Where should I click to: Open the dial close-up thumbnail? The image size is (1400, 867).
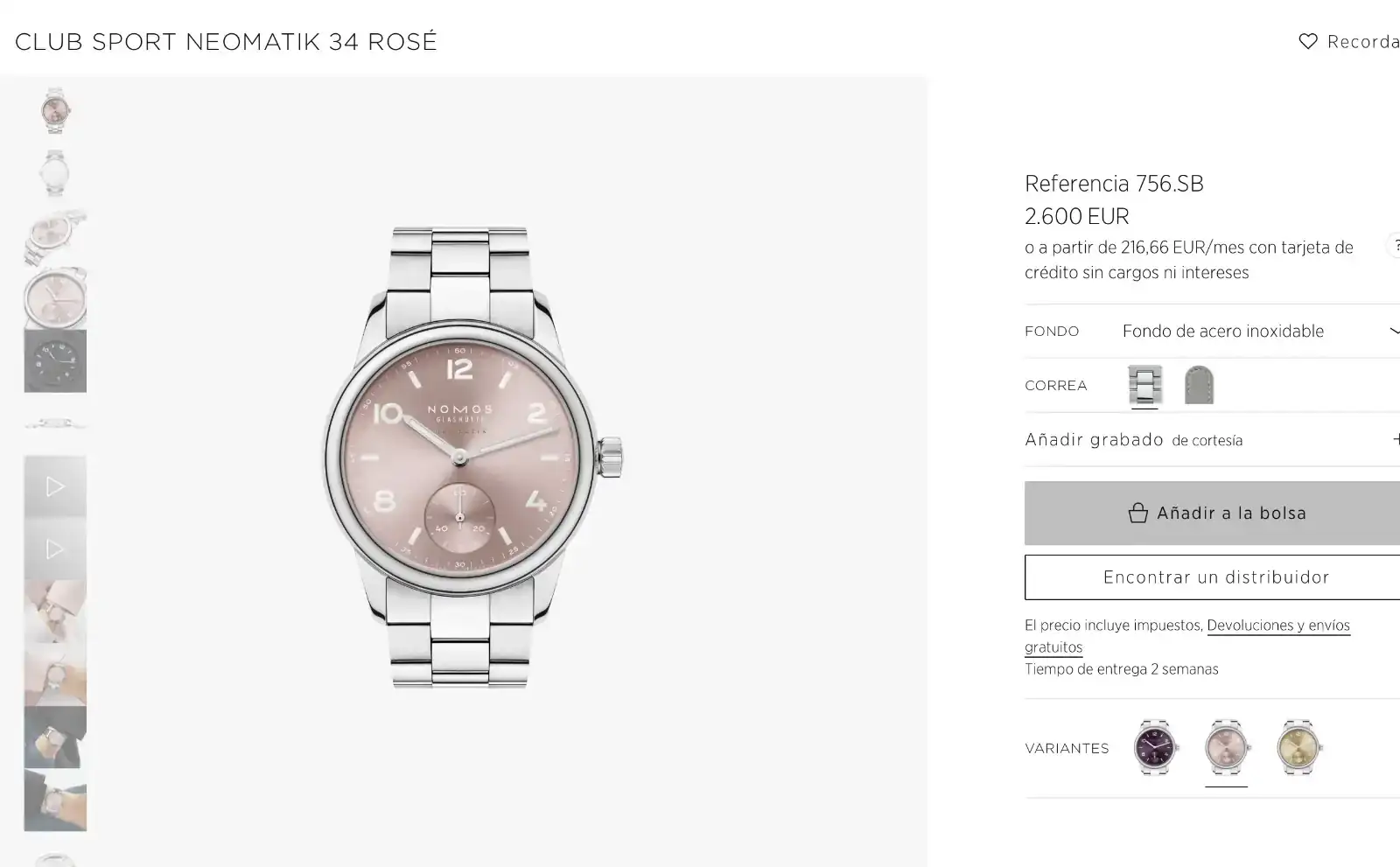55,298
